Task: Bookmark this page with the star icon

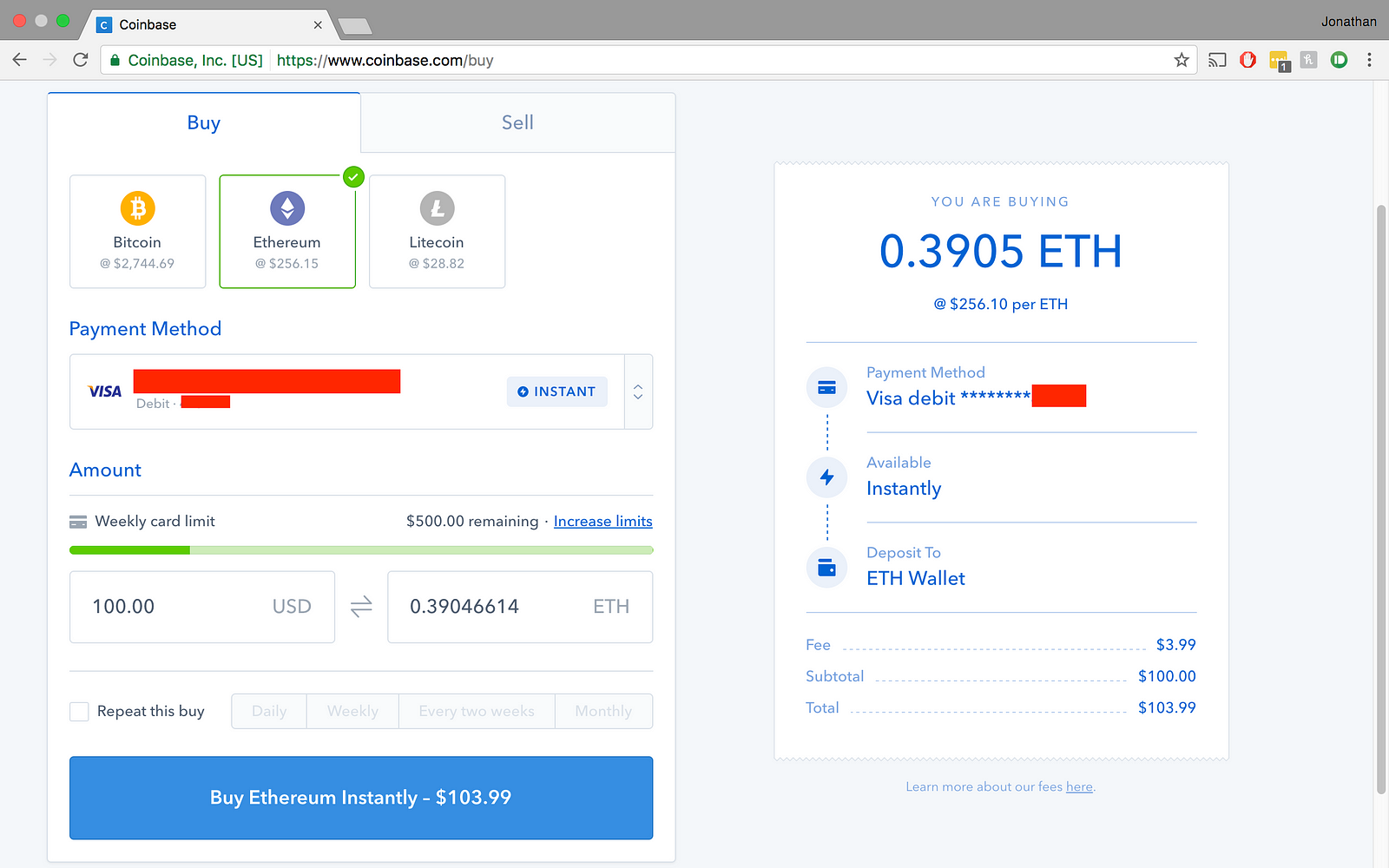Action: 1181,60
